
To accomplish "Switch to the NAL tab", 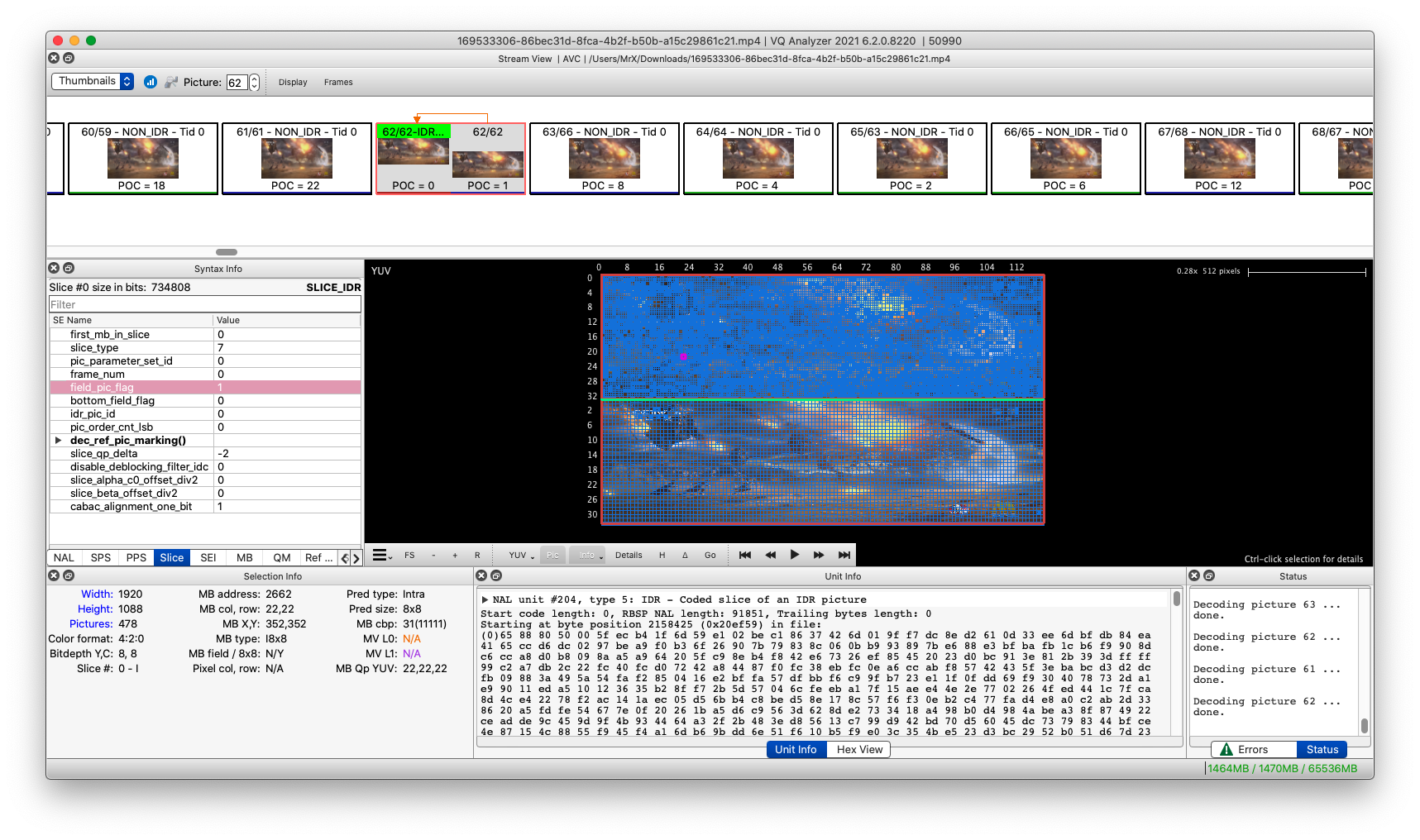I will (x=64, y=557).
